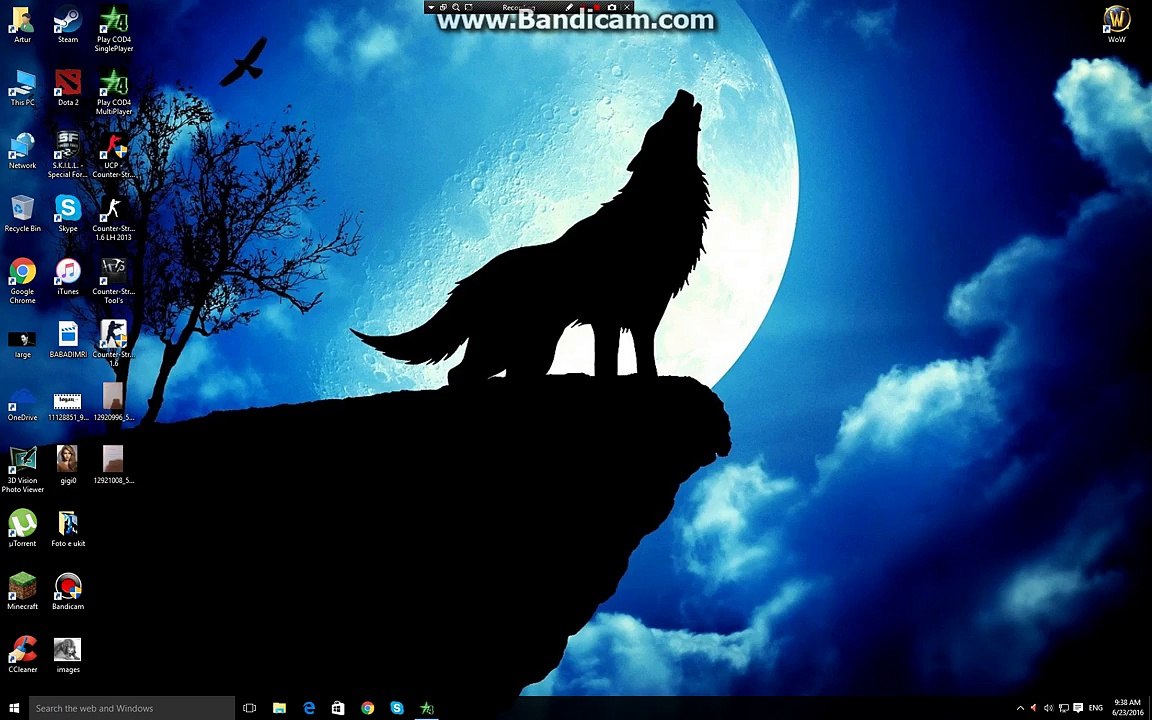Image resolution: width=1152 pixels, height=720 pixels.
Task: Switch to the COD4 taskbar app
Action: 427,708
